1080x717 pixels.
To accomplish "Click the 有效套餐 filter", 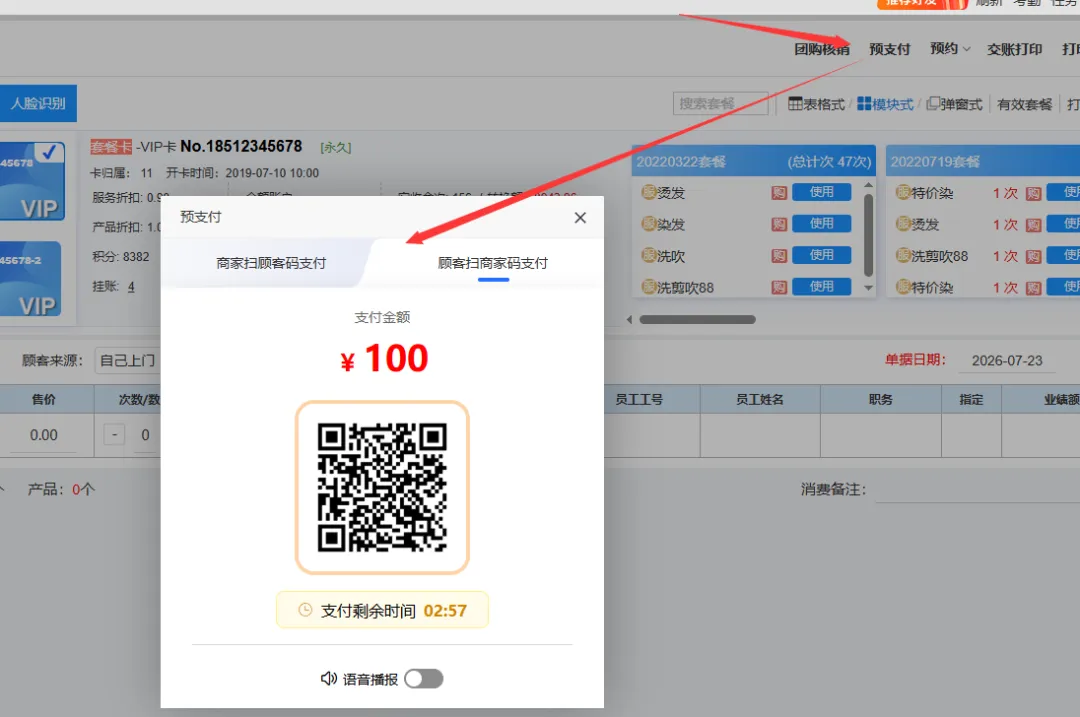I will 1024,104.
